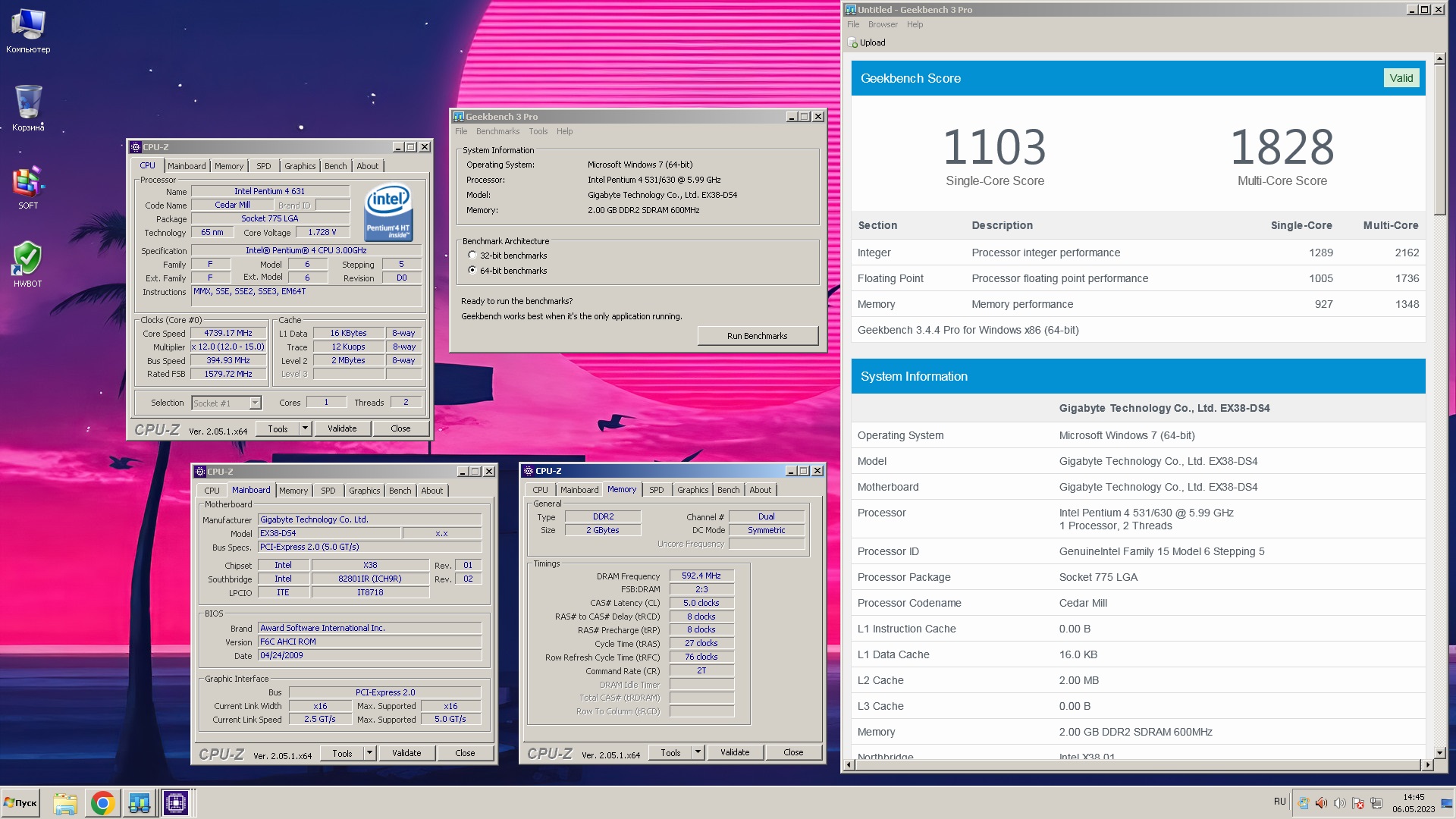This screenshot has width=1456, height=819.
Task: Open the About tab in Memory CPU-Z
Action: pos(760,490)
